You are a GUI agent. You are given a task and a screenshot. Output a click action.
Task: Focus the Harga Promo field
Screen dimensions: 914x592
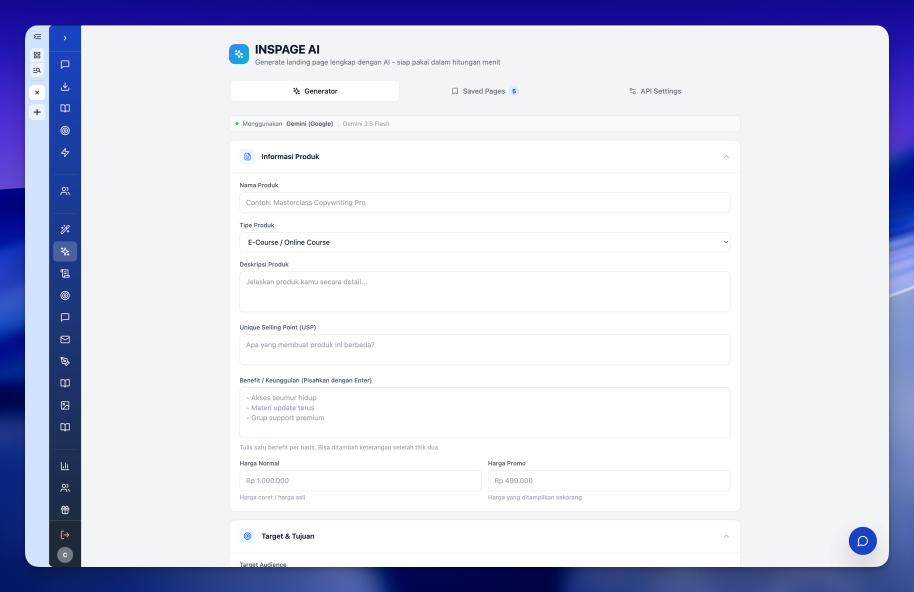(x=609, y=481)
